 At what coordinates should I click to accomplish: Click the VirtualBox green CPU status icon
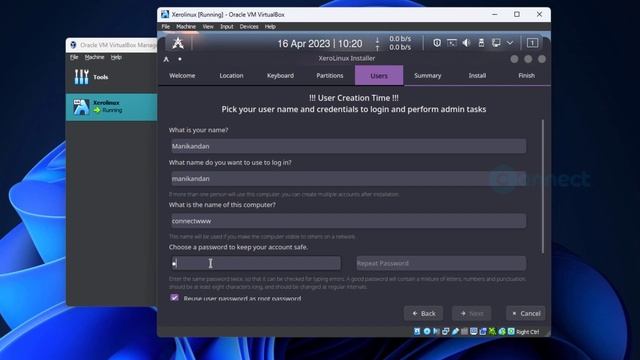[493, 331]
